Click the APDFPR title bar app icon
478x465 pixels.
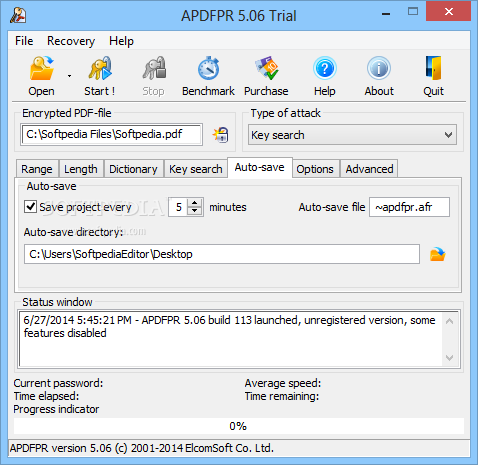(18, 15)
